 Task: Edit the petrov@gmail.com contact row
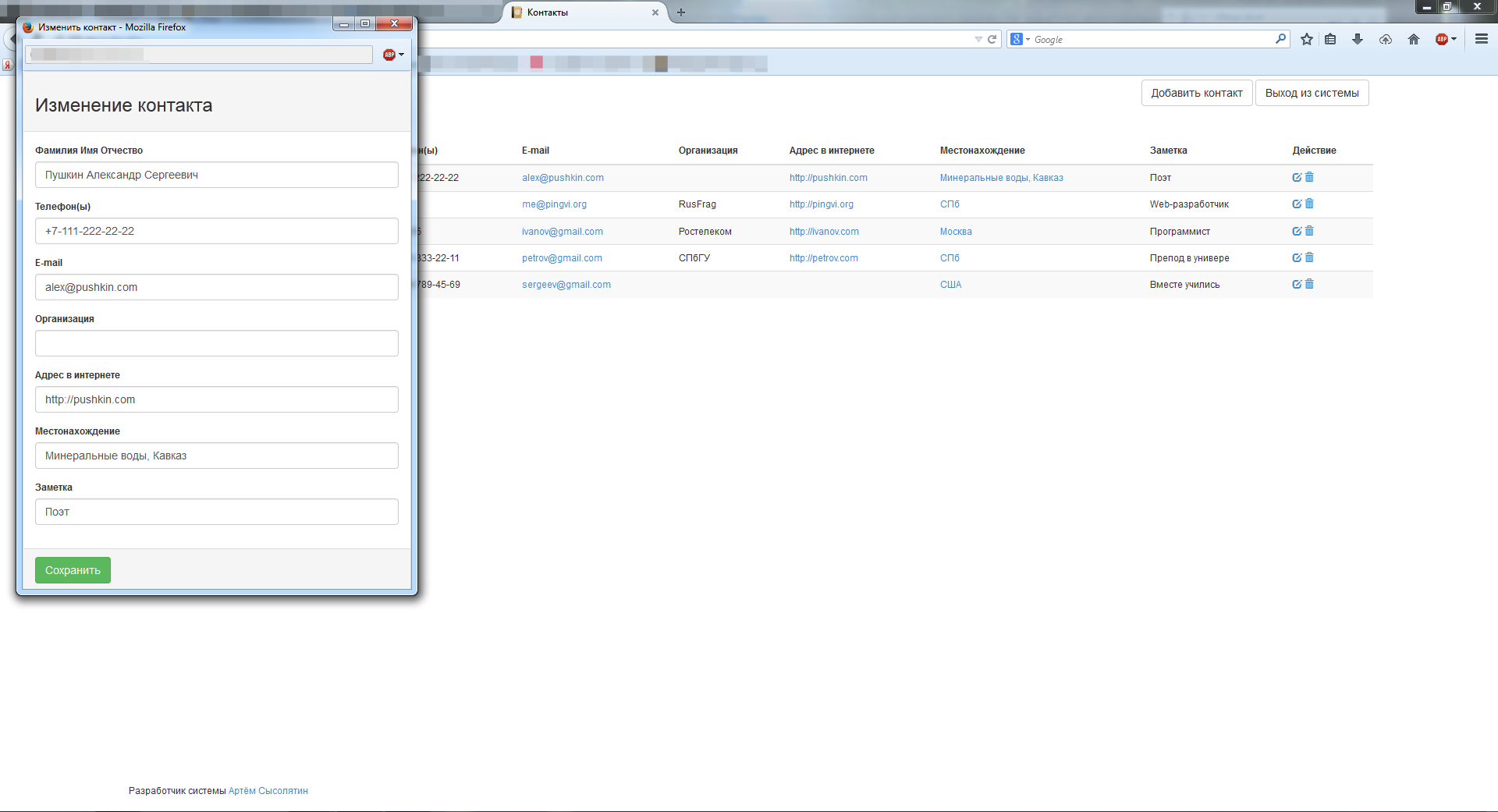pos(1297,257)
